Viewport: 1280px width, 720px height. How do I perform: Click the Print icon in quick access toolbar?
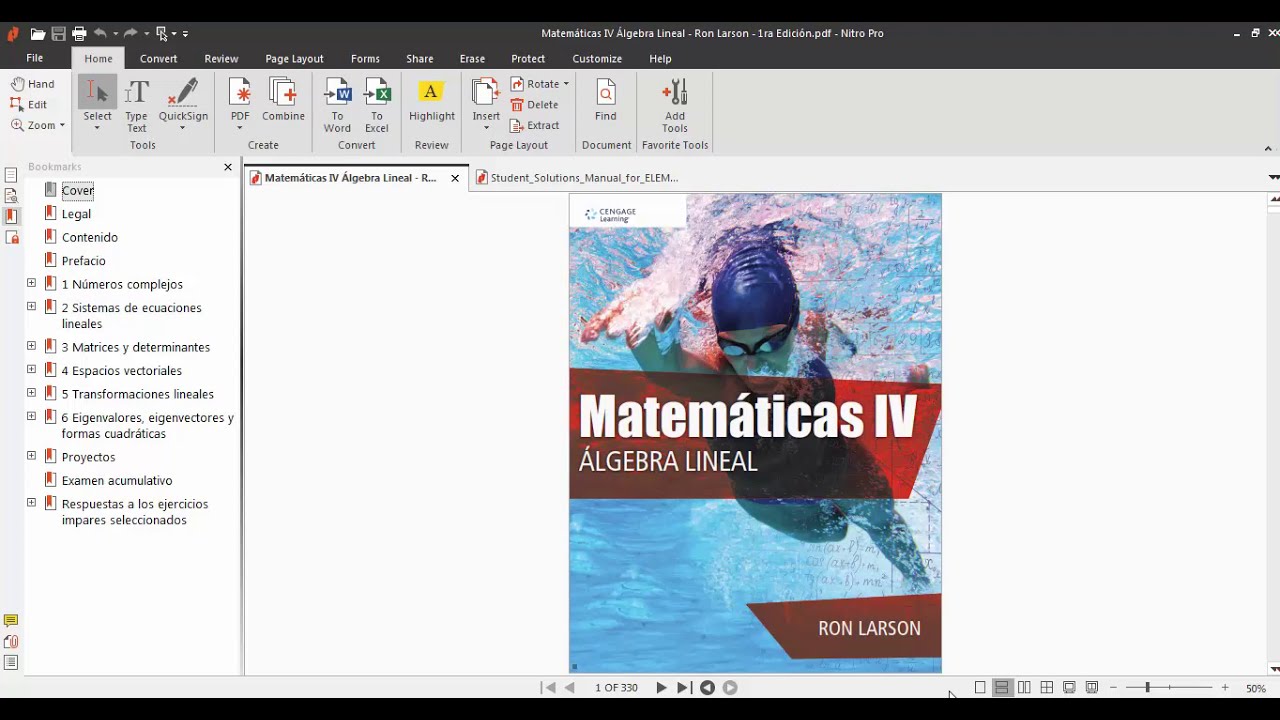pyautogui.click(x=79, y=34)
